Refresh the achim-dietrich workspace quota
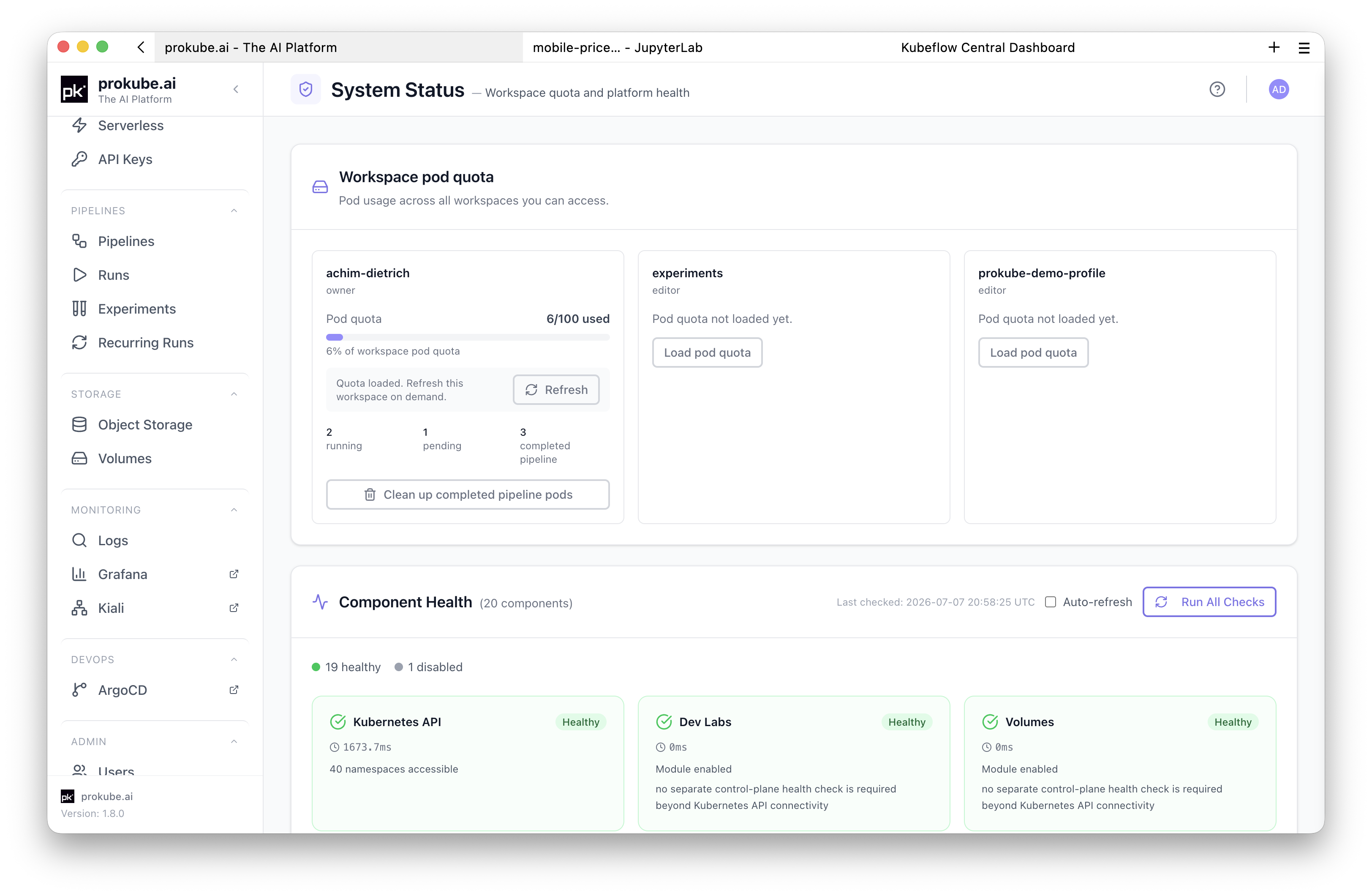1372x896 pixels. click(x=556, y=389)
